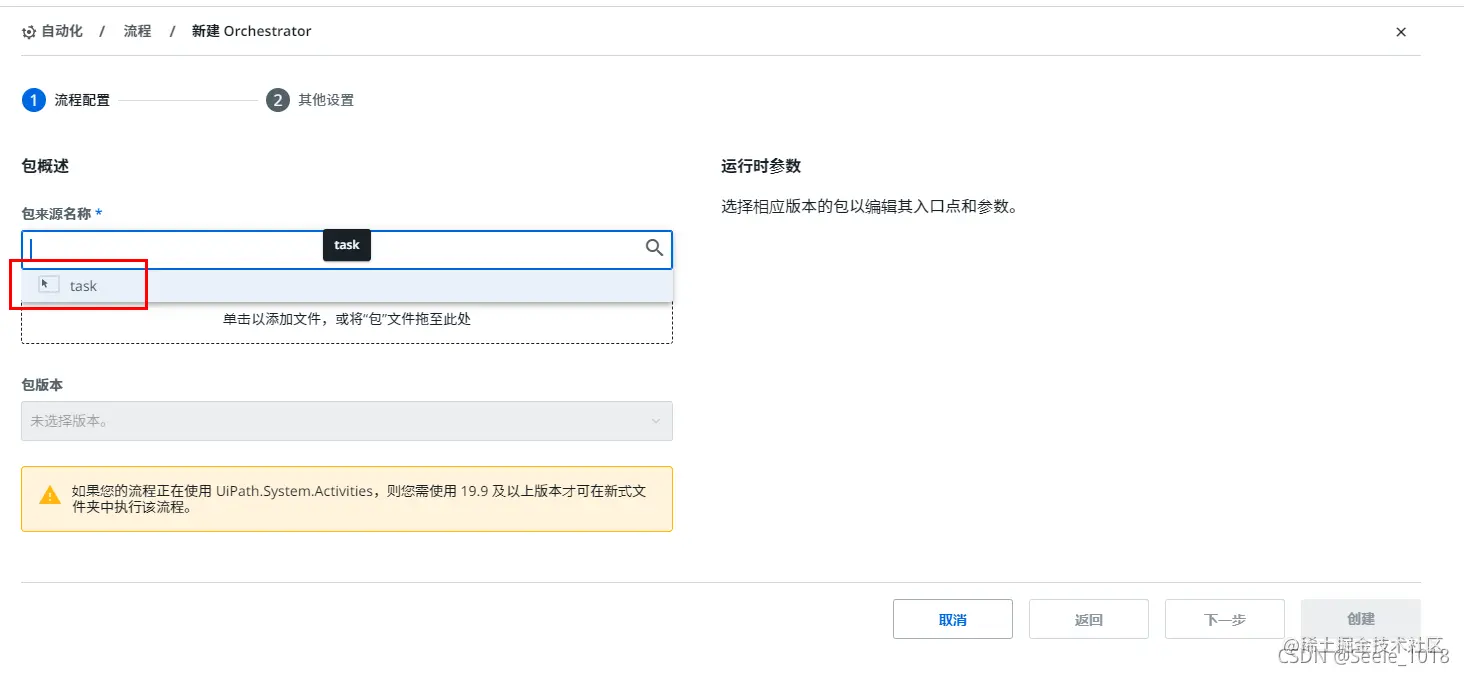Click the 下一步 button
The width and height of the screenshot is (1464, 676).
(x=1224, y=618)
